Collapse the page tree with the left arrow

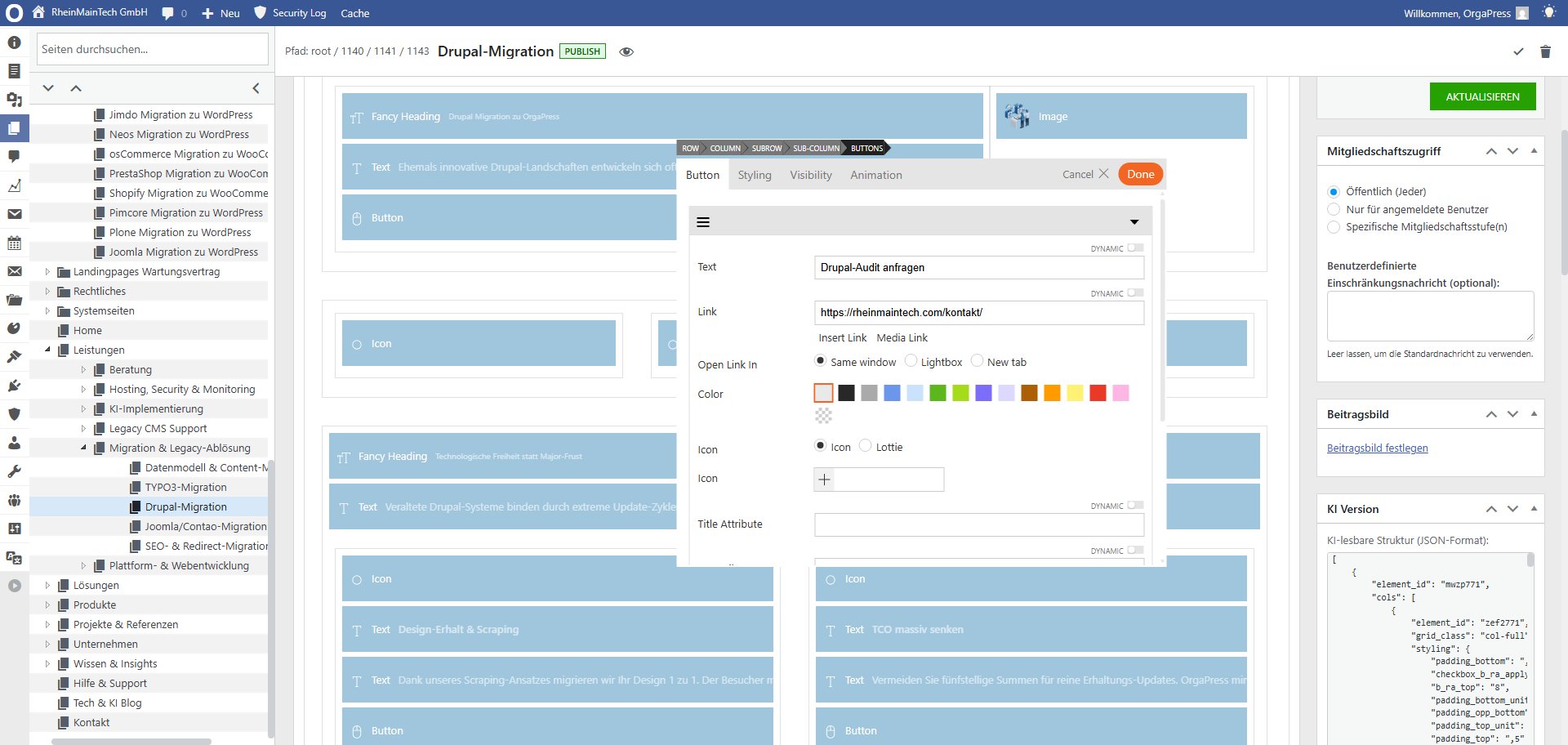pyautogui.click(x=256, y=88)
